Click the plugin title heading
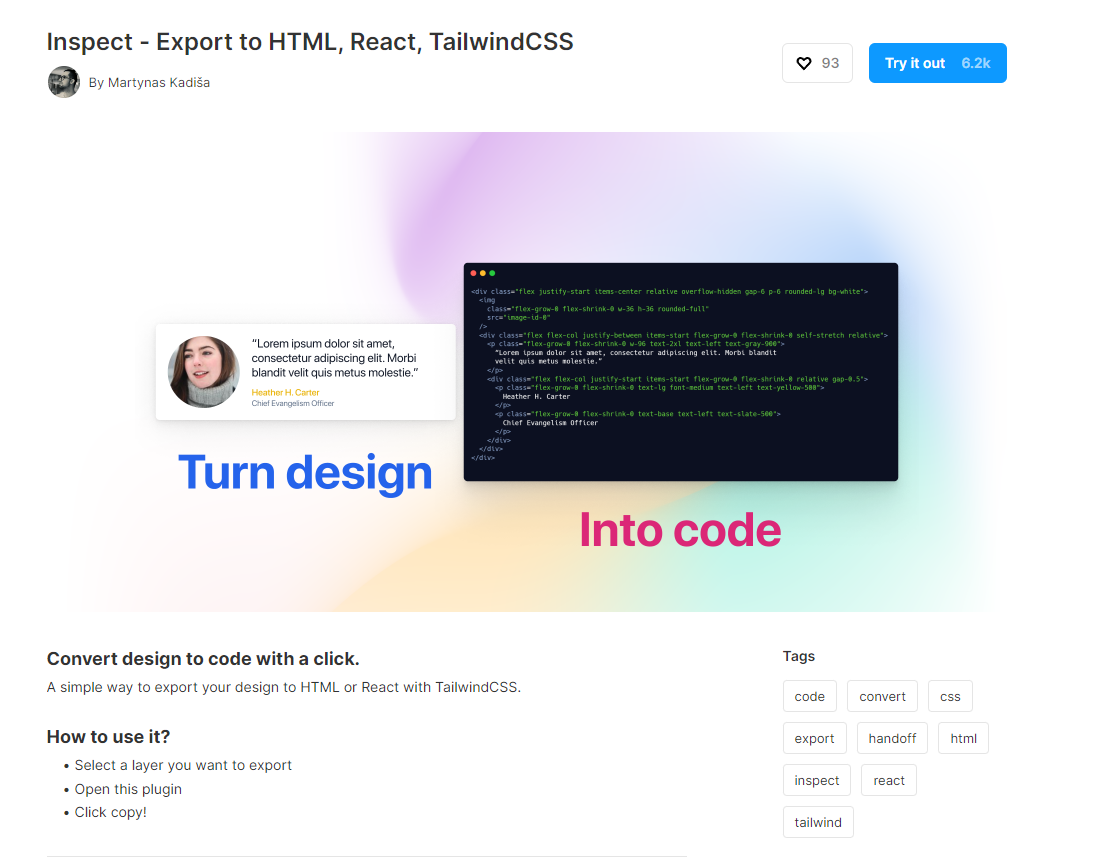 coord(310,42)
